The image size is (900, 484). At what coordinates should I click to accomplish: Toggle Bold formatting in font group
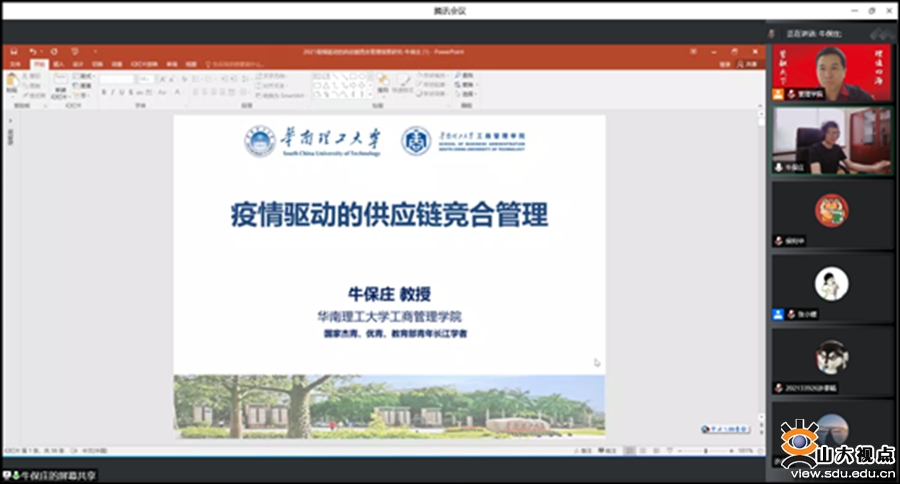103,92
